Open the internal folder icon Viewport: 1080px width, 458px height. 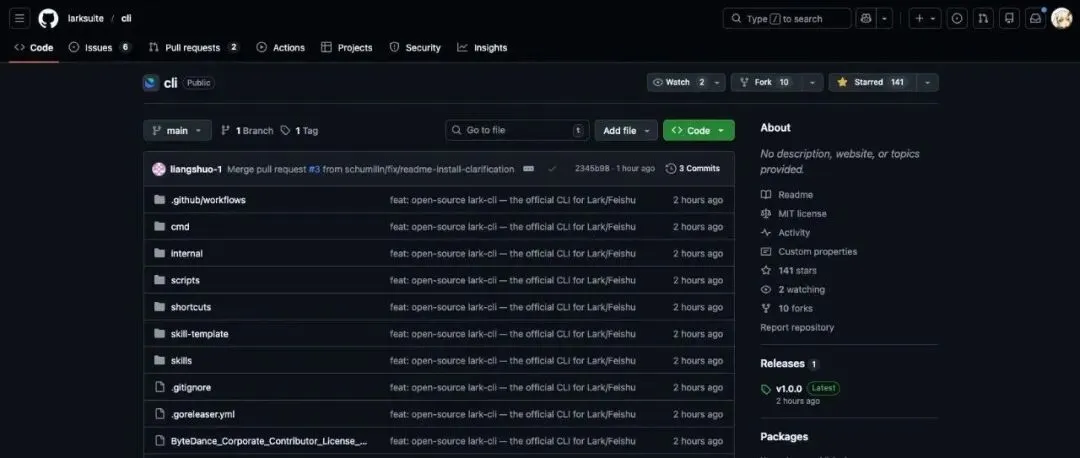click(159, 253)
